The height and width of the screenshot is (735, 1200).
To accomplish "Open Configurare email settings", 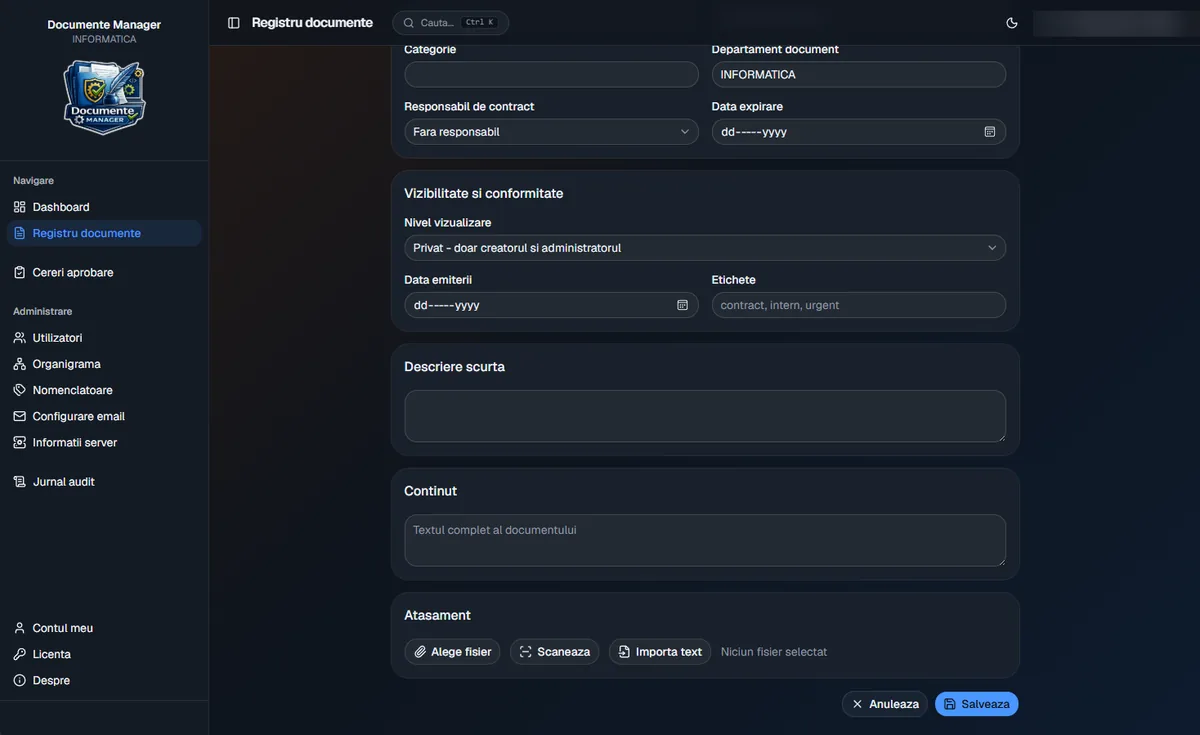I will (104, 416).
